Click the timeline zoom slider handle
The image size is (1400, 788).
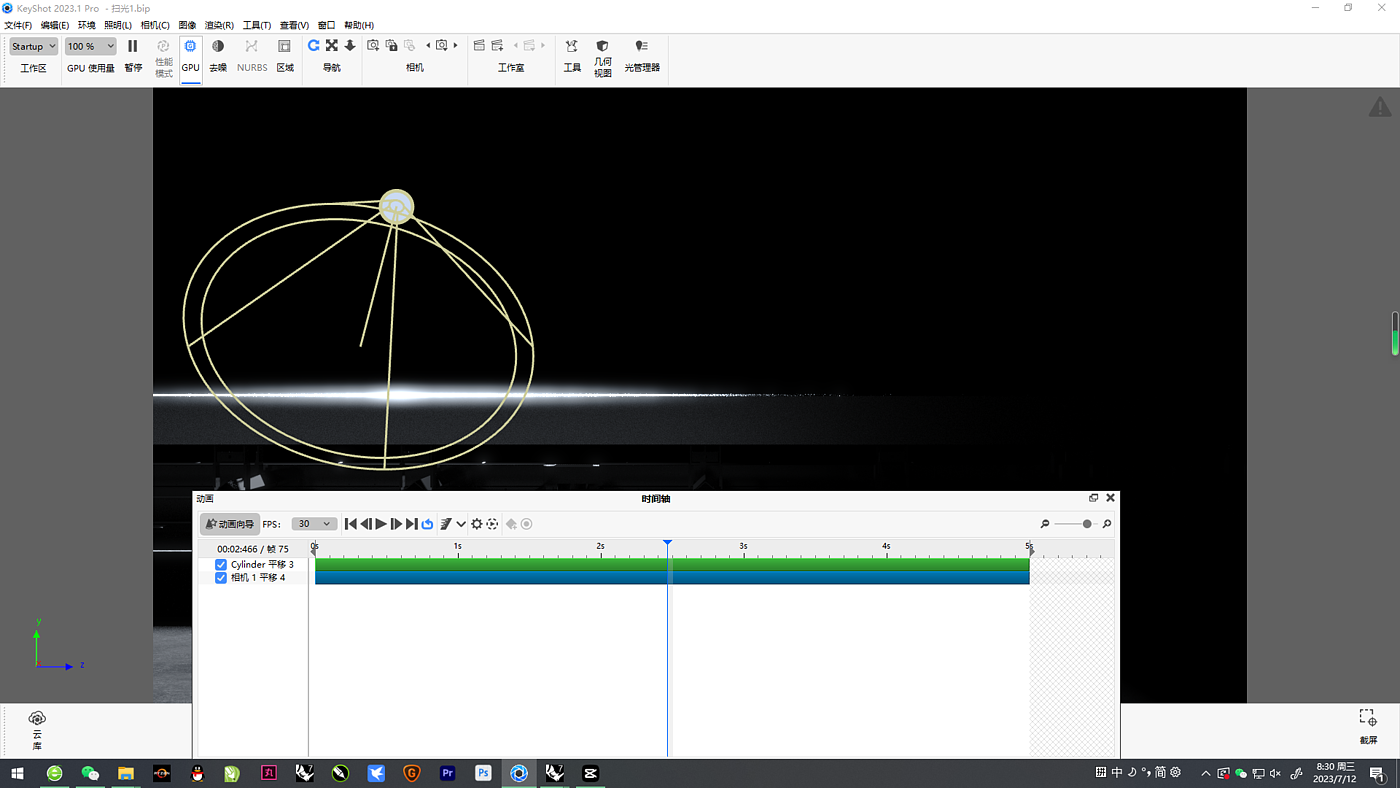point(1087,524)
